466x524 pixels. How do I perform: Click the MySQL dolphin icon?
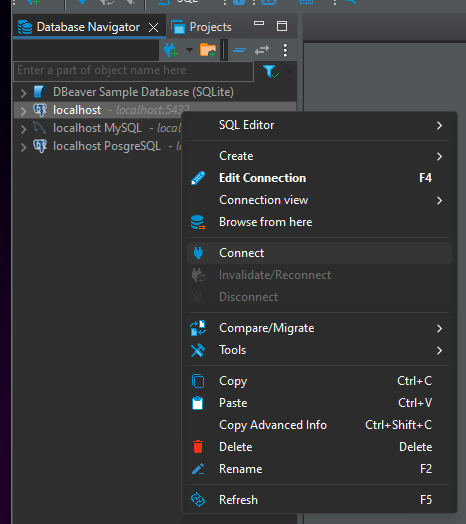pos(39,128)
